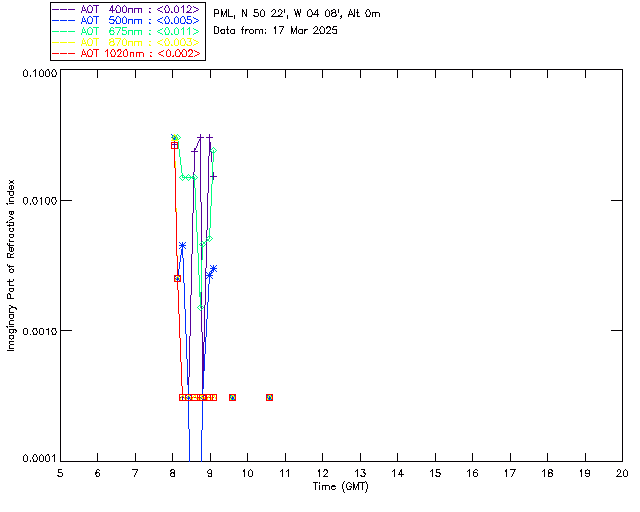Click the x-axis tick label 17

(x=510, y=473)
